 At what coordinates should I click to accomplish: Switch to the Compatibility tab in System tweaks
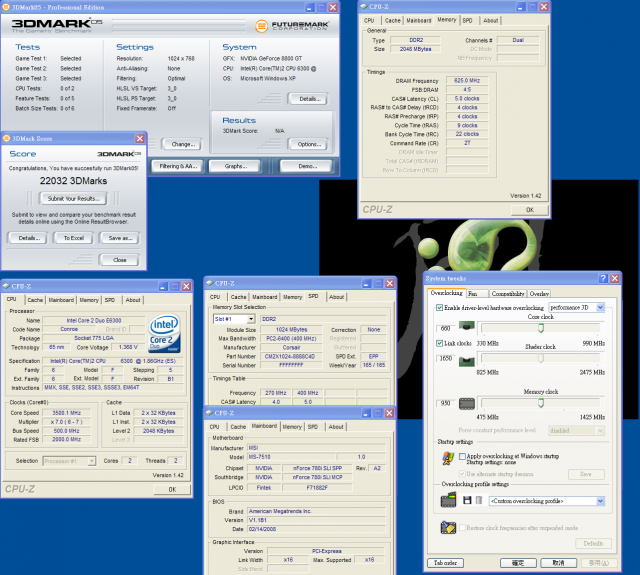[508, 293]
